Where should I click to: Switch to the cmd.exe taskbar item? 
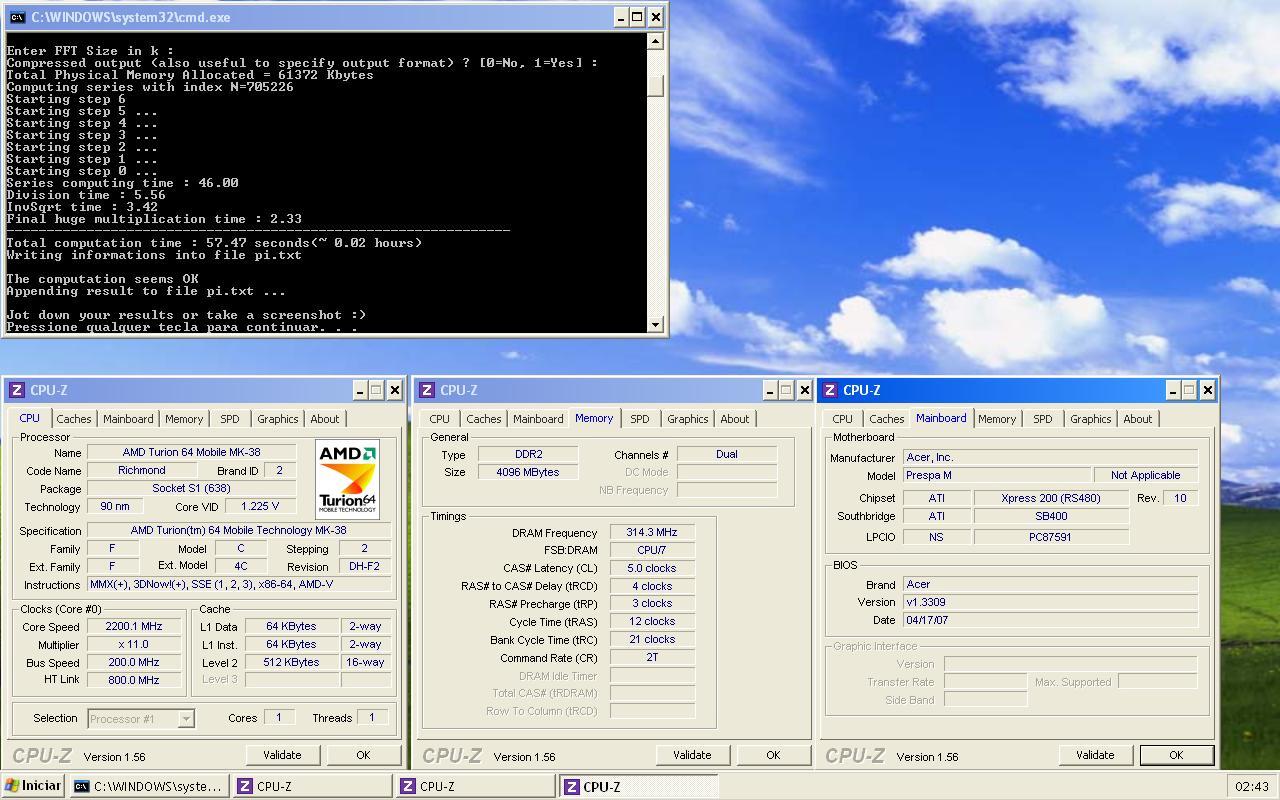[x=148, y=787]
